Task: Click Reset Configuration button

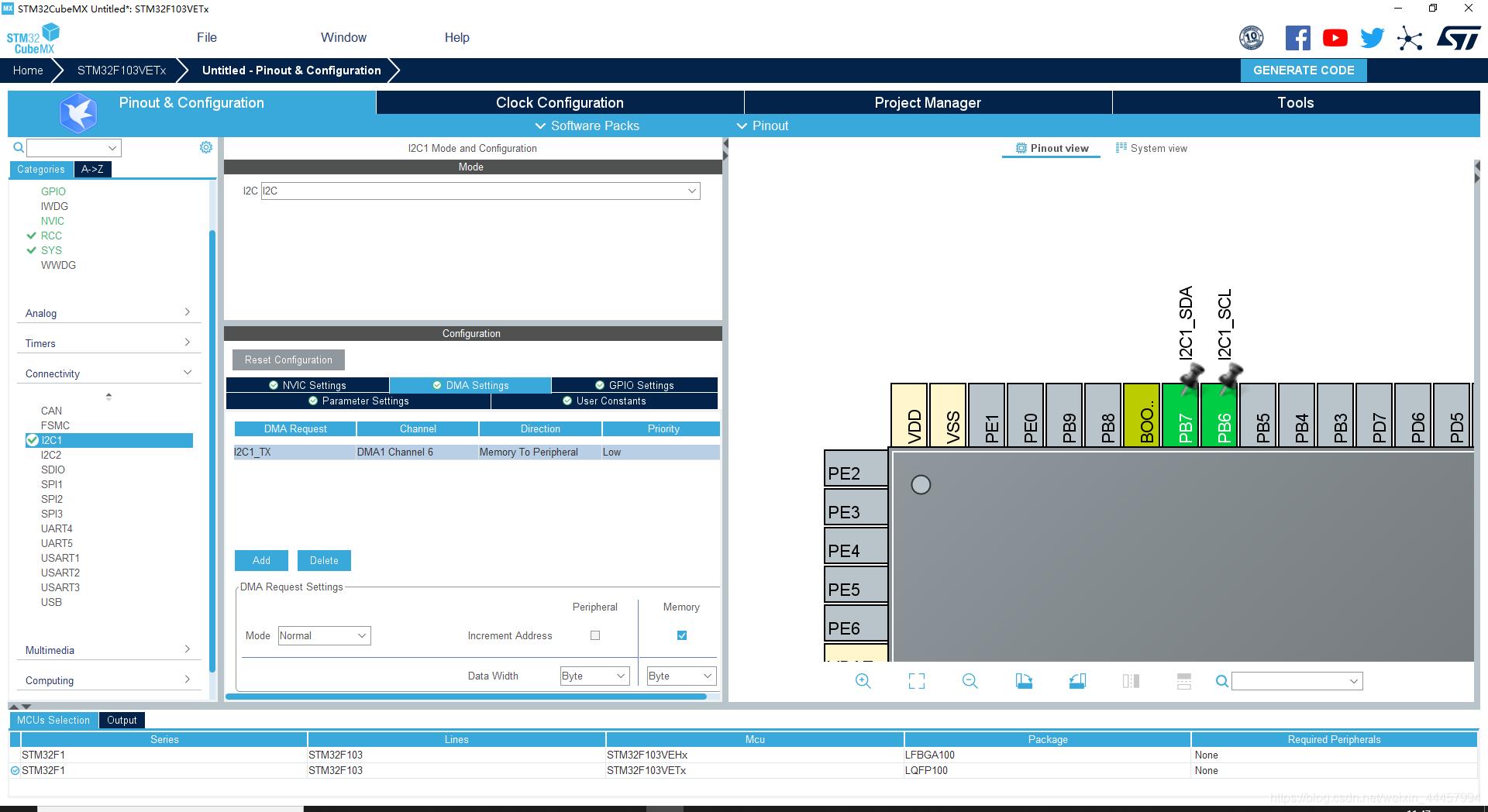Action: pos(288,360)
